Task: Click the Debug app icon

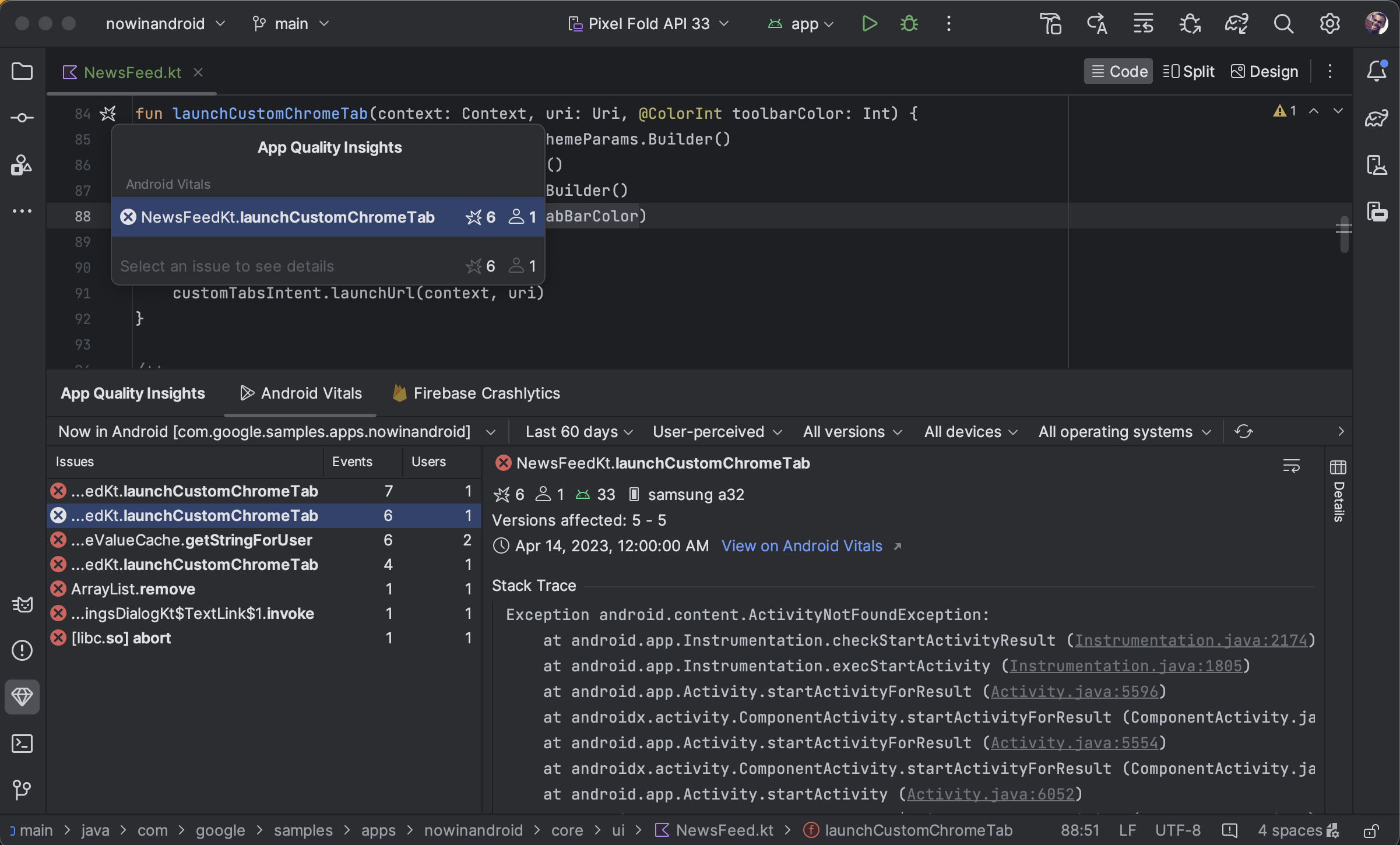Action: coord(908,23)
